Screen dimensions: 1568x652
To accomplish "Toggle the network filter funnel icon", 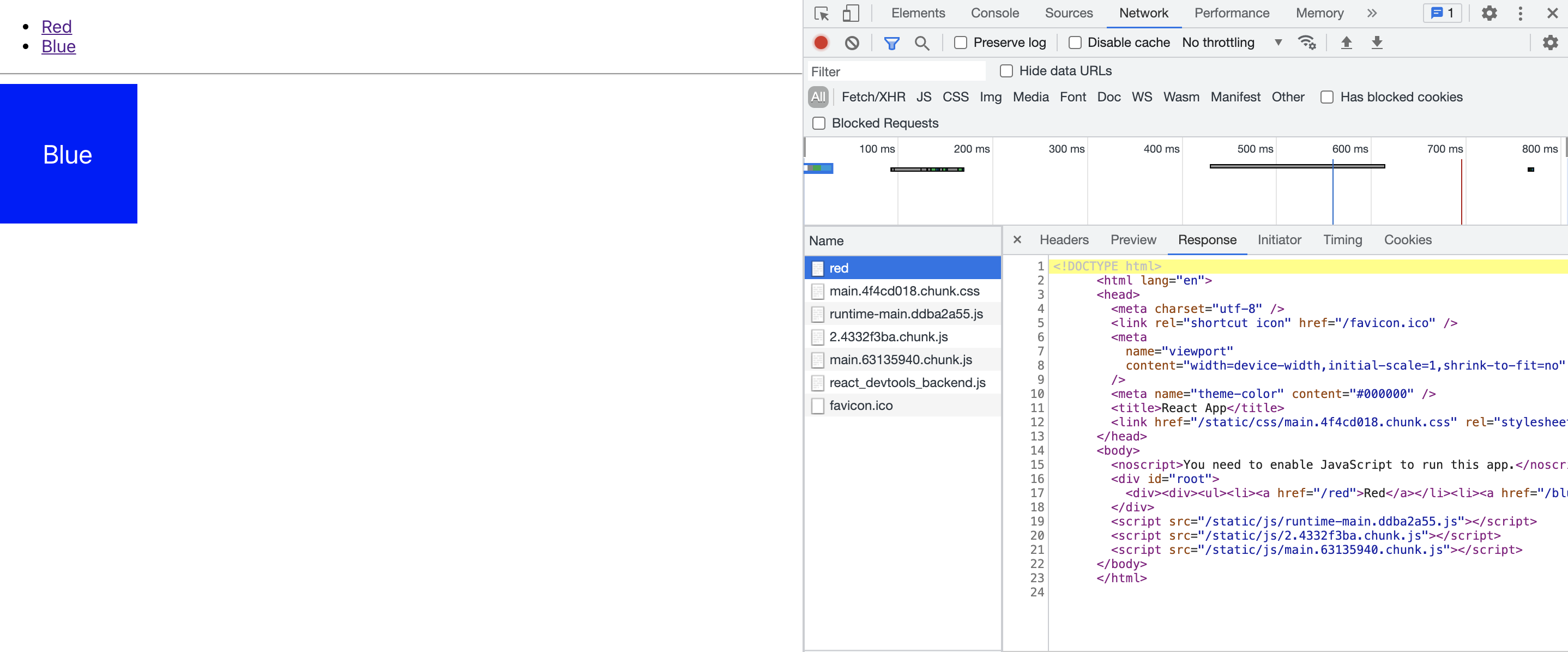I will (x=891, y=43).
